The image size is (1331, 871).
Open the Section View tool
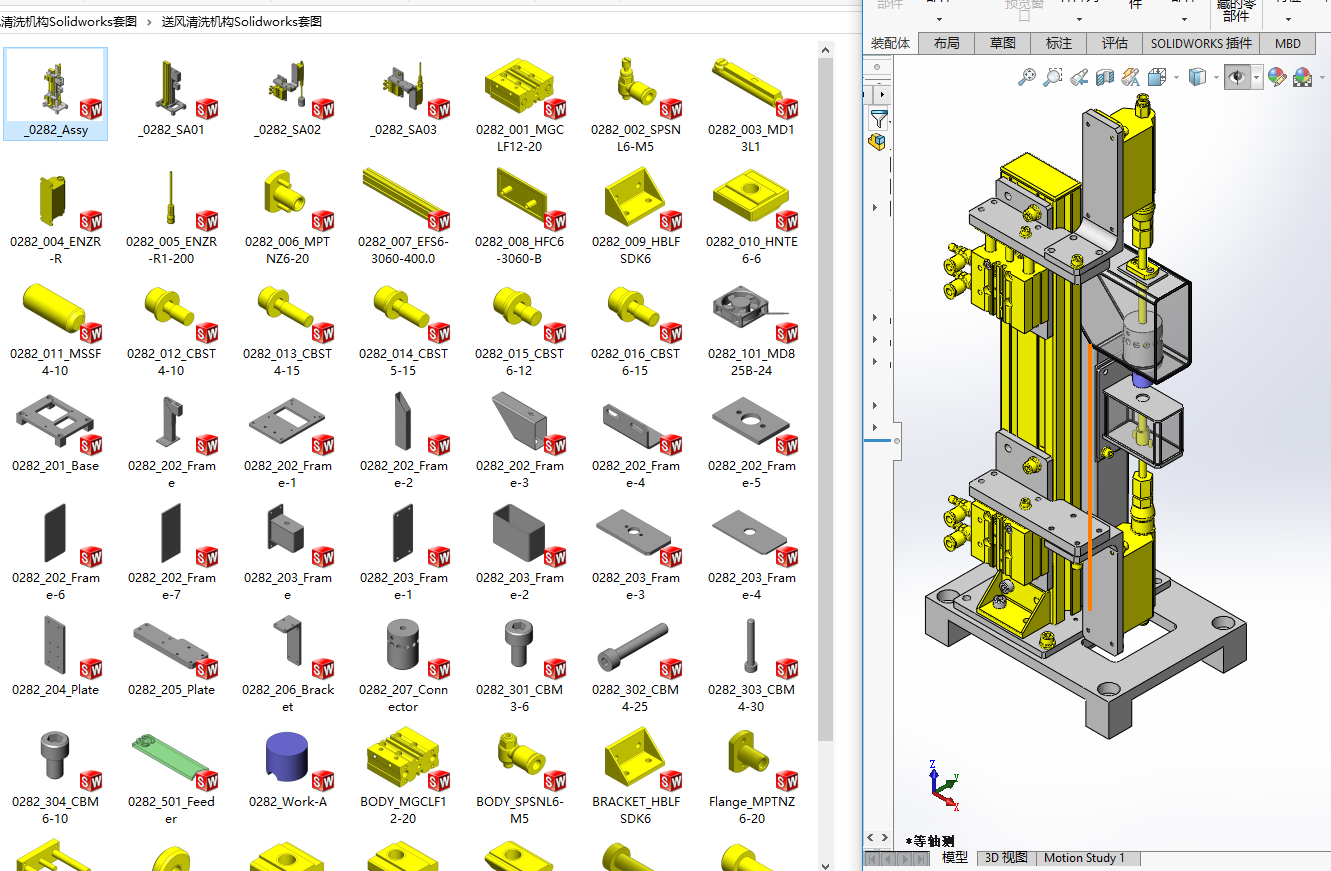pyautogui.click(x=1106, y=77)
